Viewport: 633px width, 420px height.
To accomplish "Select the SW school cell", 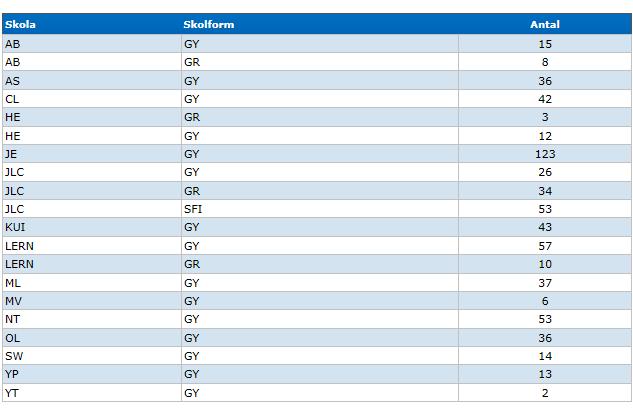I will click(x=92, y=356).
